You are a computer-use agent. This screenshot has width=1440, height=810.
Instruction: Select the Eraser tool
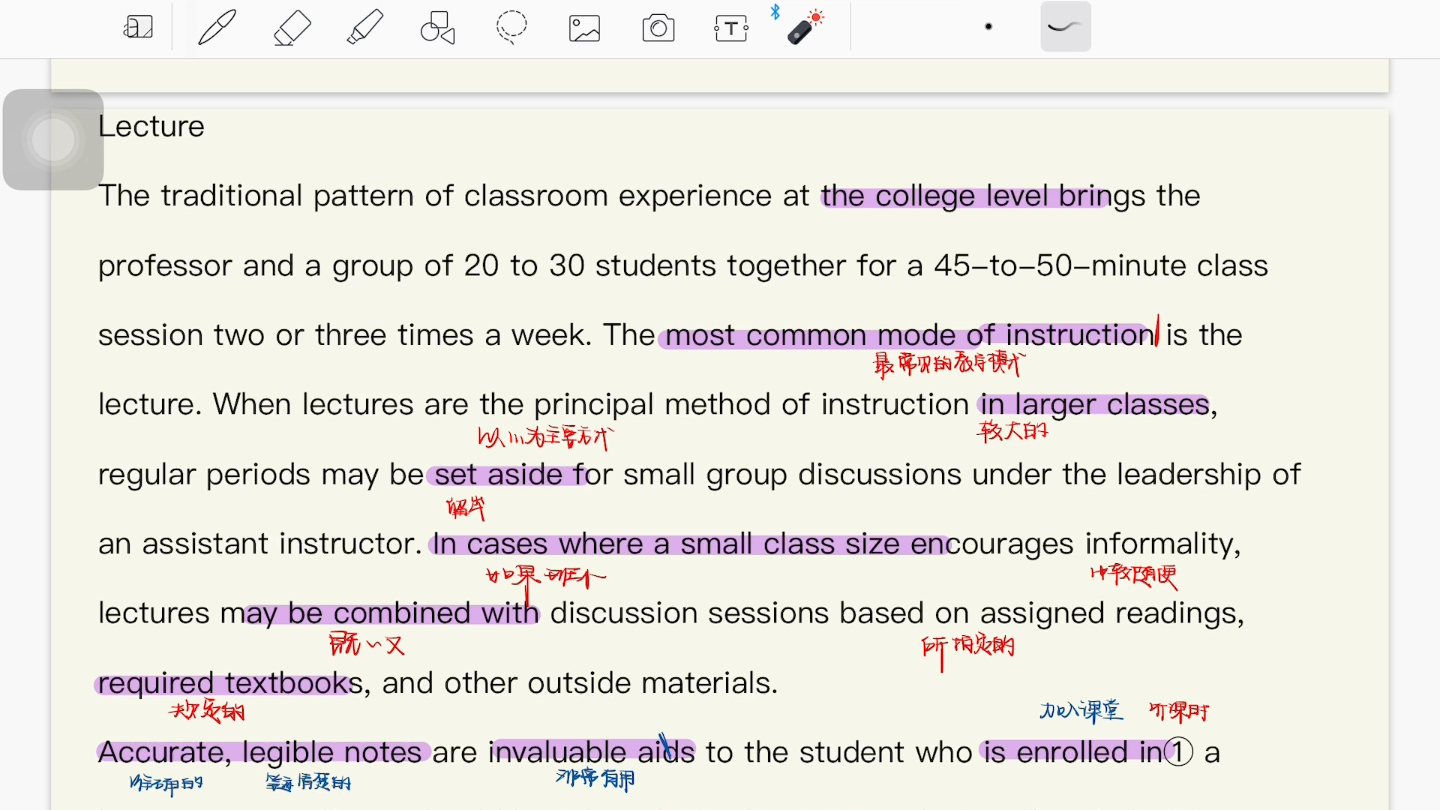point(292,27)
